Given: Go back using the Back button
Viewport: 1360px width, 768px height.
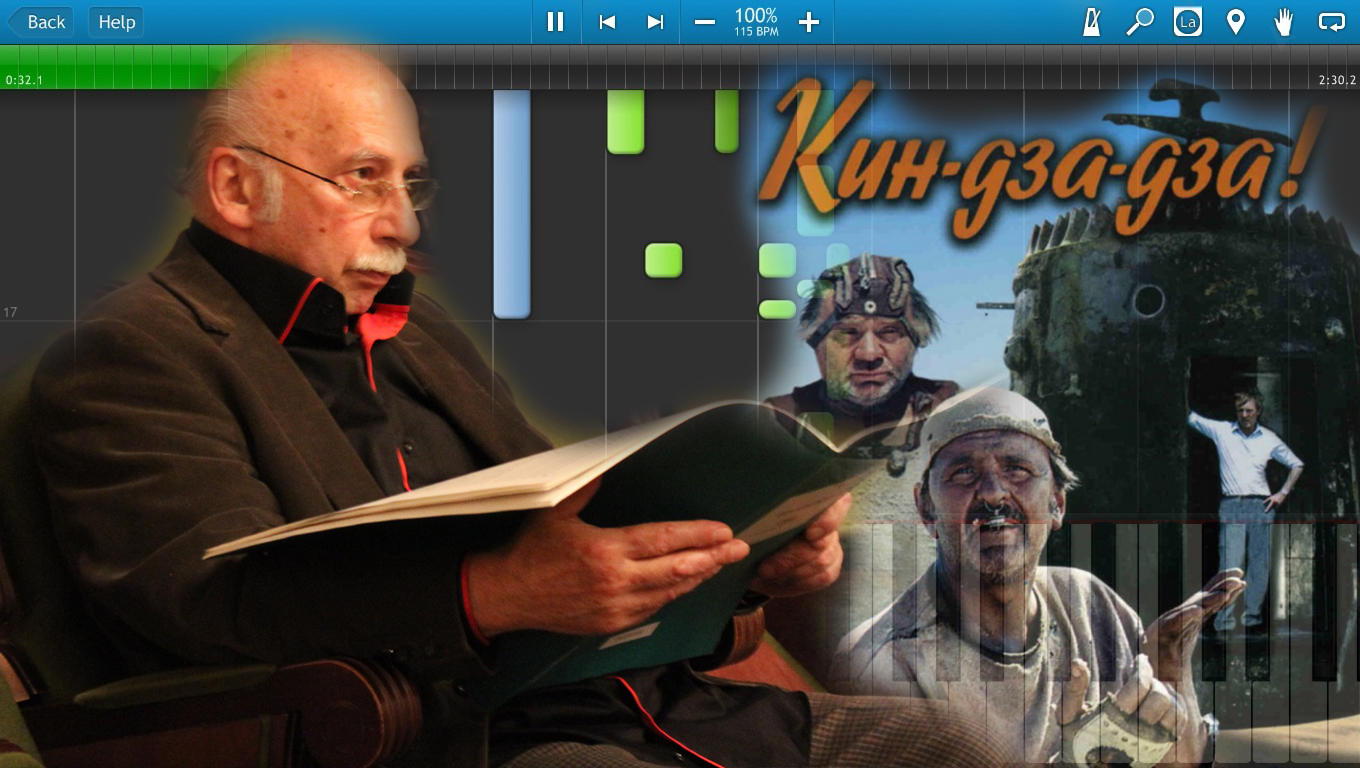Looking at the screenshot, I should (x=41, y=22).
